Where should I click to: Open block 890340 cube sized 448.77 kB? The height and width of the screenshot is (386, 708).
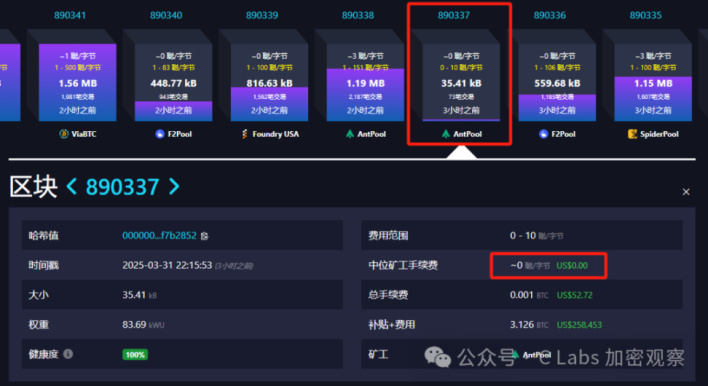click(173, 82)
